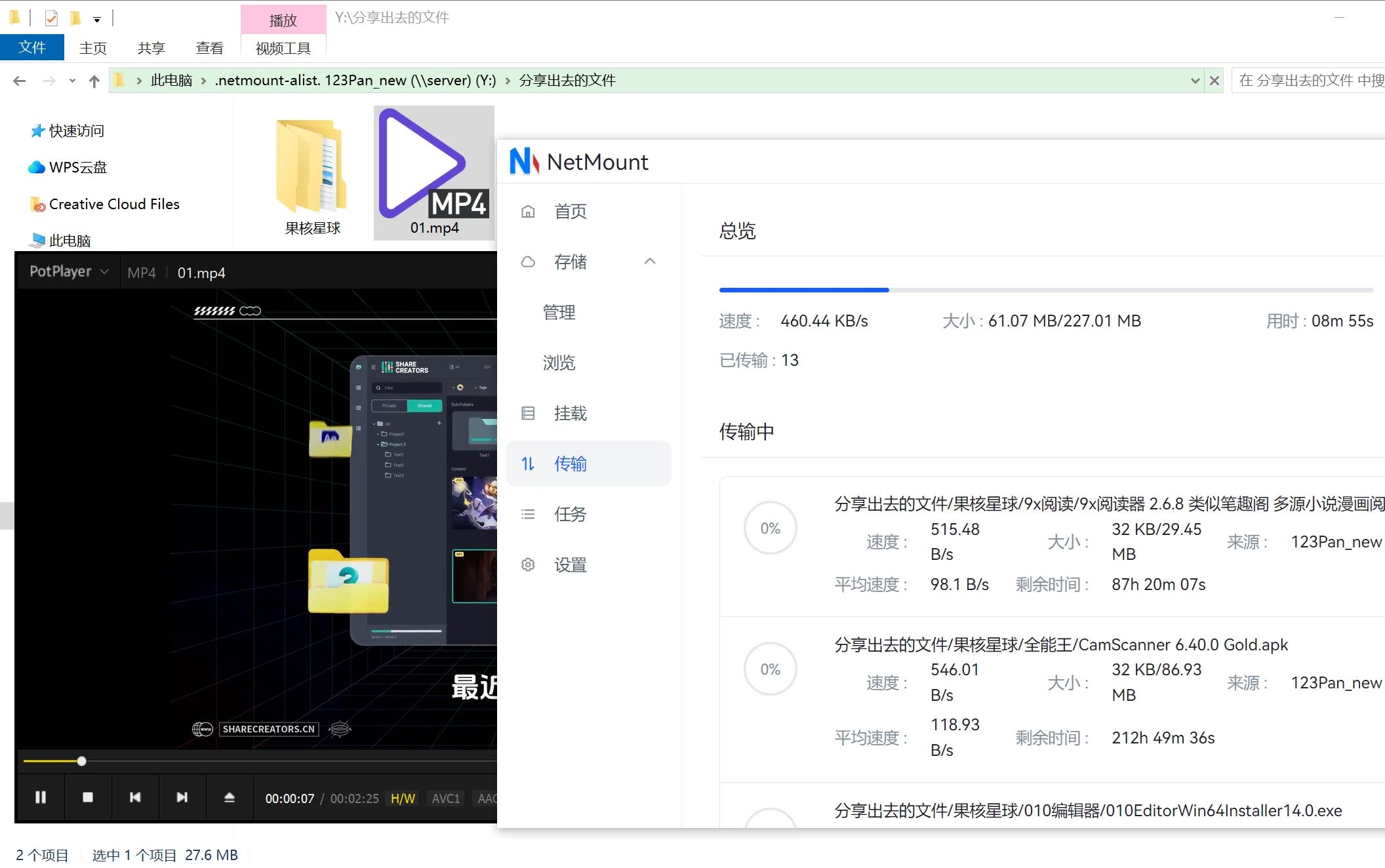Click the 0% progress circle for 9x阅读器
Image resolution: width=1385 pixels, height=868 pixels.
[x=770, y=528]
